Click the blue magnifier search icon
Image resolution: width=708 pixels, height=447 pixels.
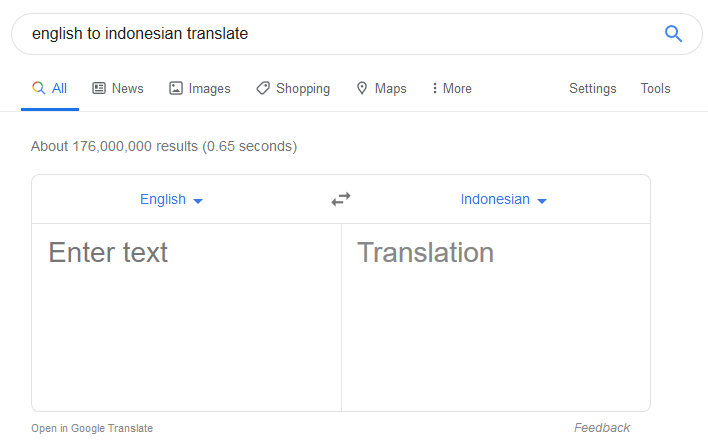(x=673, y=34)
